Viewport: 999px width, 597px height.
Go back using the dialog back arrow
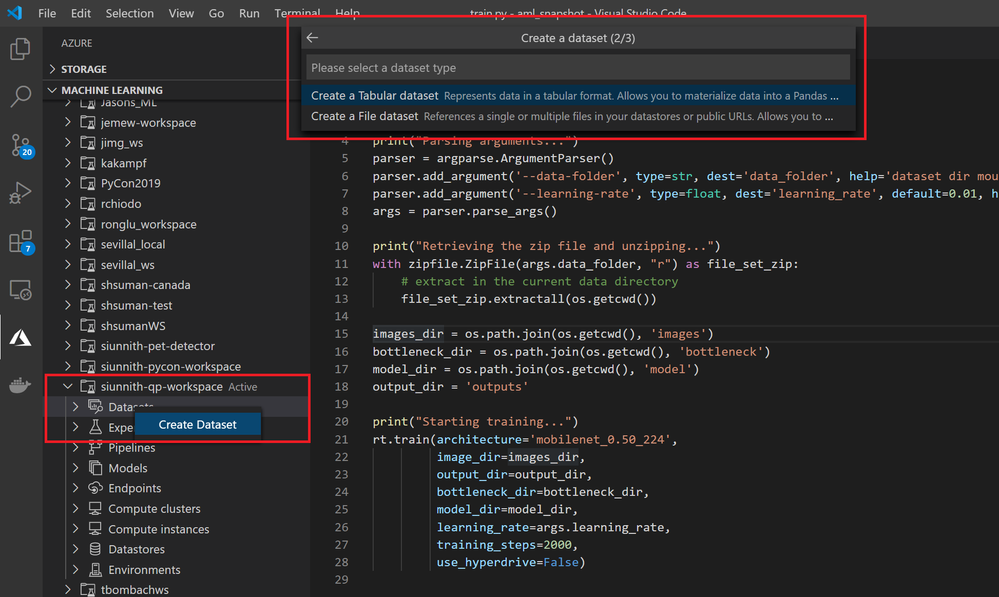tap(312, 38)
